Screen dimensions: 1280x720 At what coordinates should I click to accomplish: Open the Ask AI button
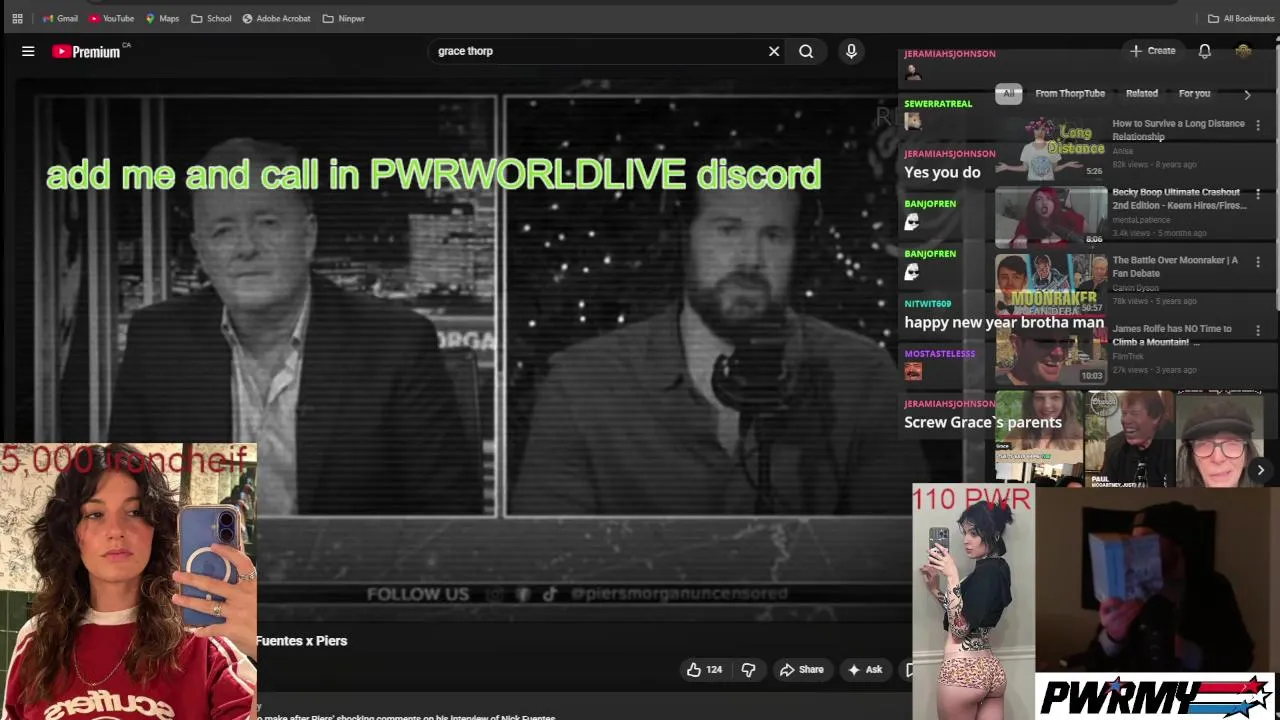[x=865, y=670]
